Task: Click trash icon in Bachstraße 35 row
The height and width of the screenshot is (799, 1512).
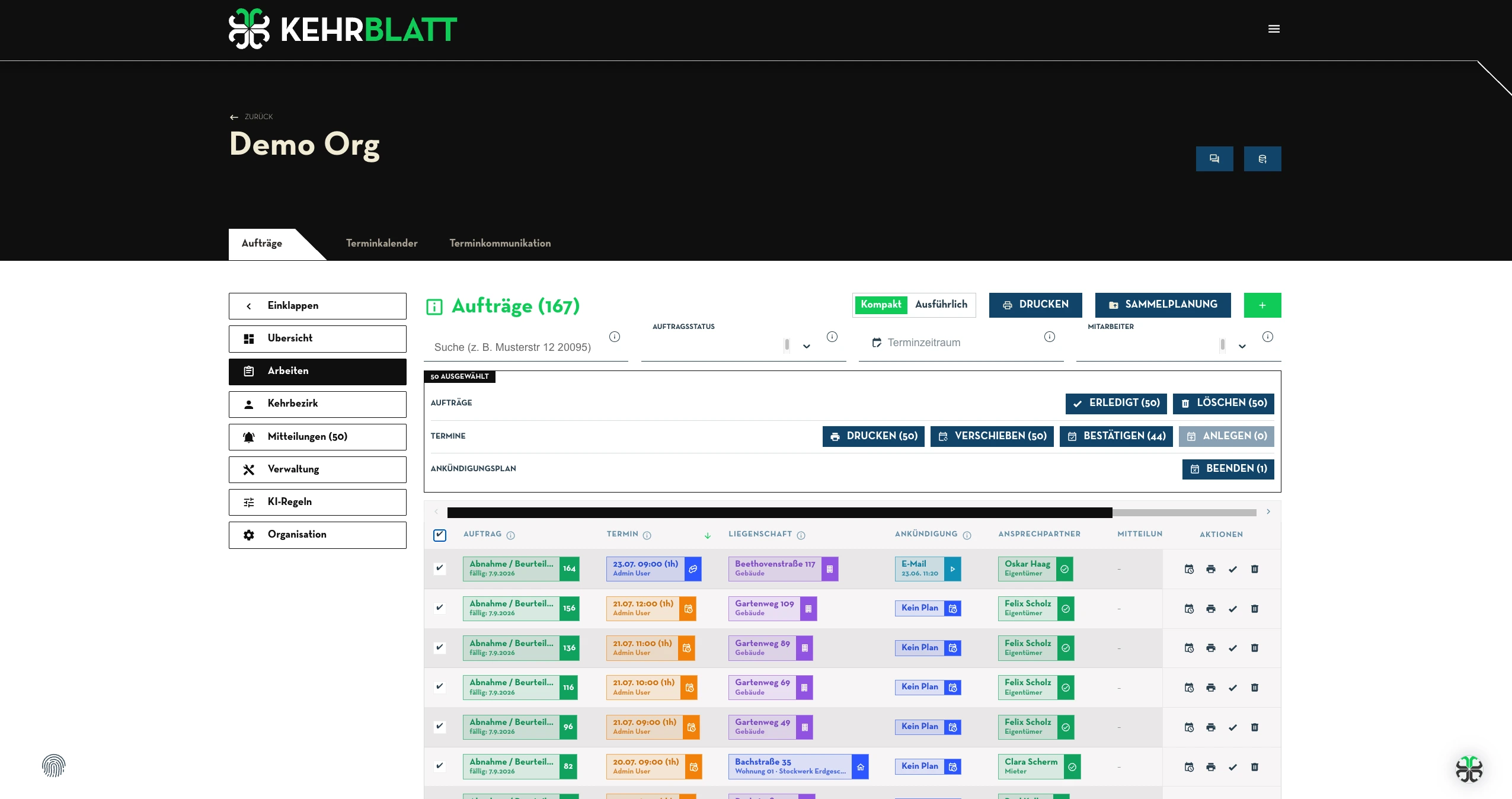Action: pyautogui.click(x=1255, y=767)
